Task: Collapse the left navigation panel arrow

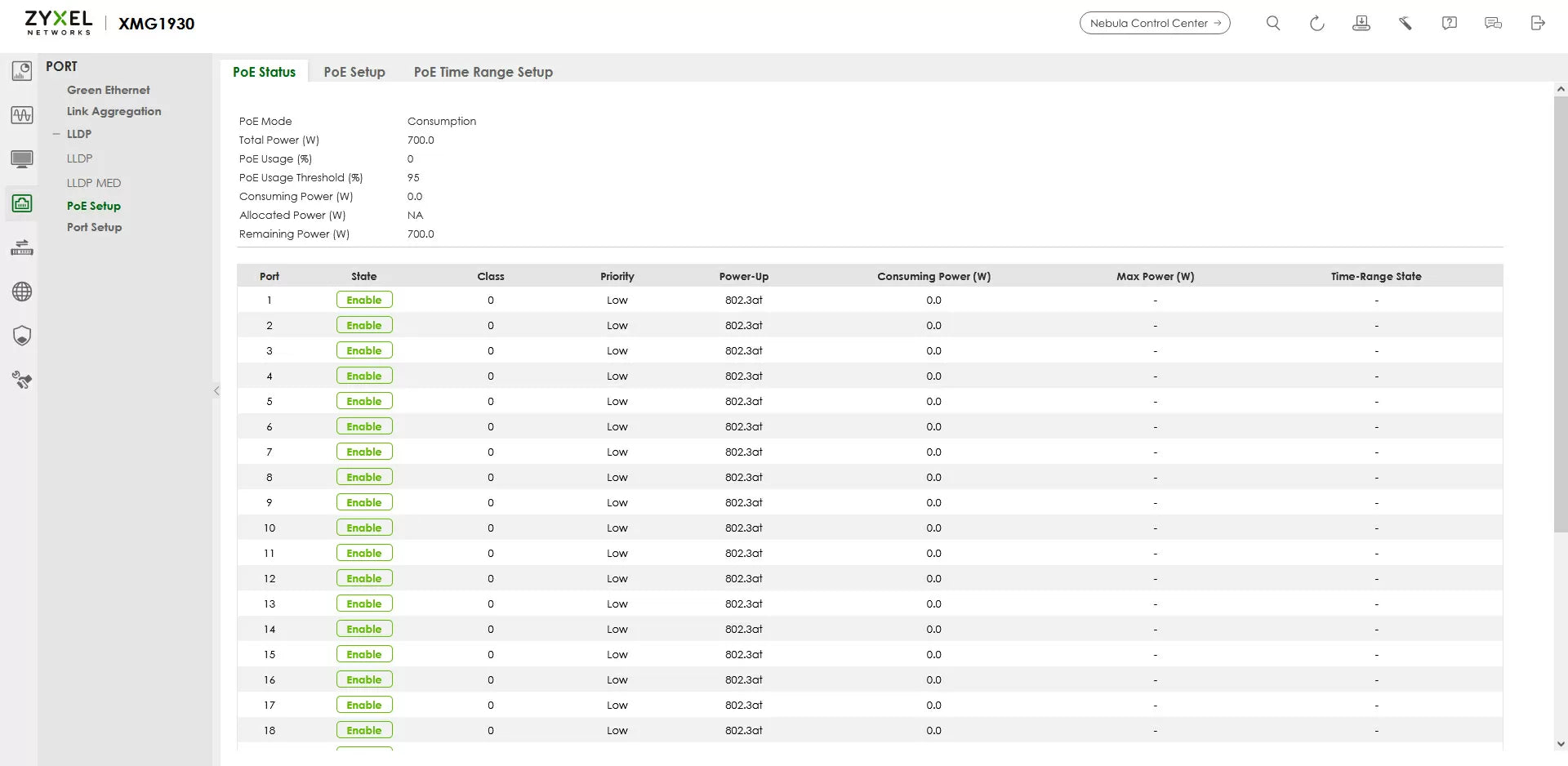Action: click(x=216, y=391)
